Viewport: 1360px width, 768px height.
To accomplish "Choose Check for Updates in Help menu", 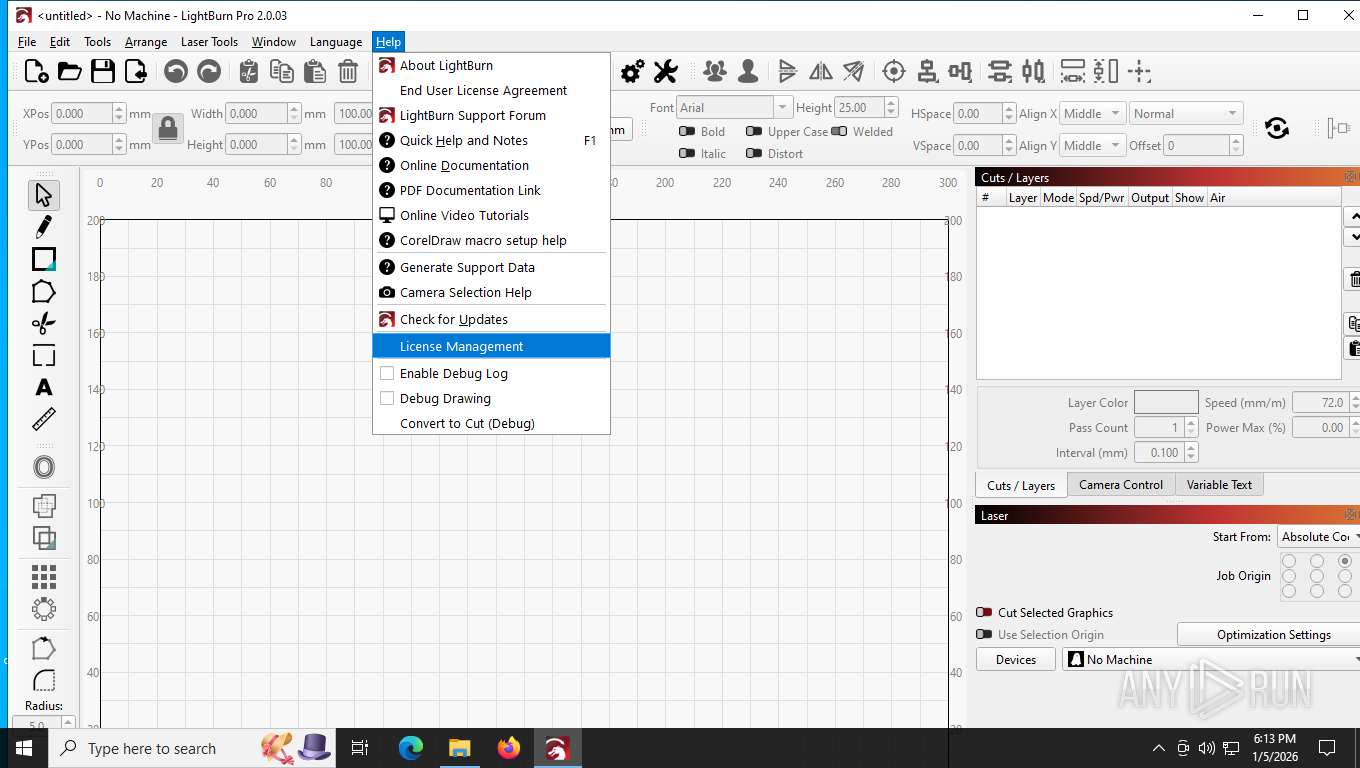I will [x=491, y=319].
